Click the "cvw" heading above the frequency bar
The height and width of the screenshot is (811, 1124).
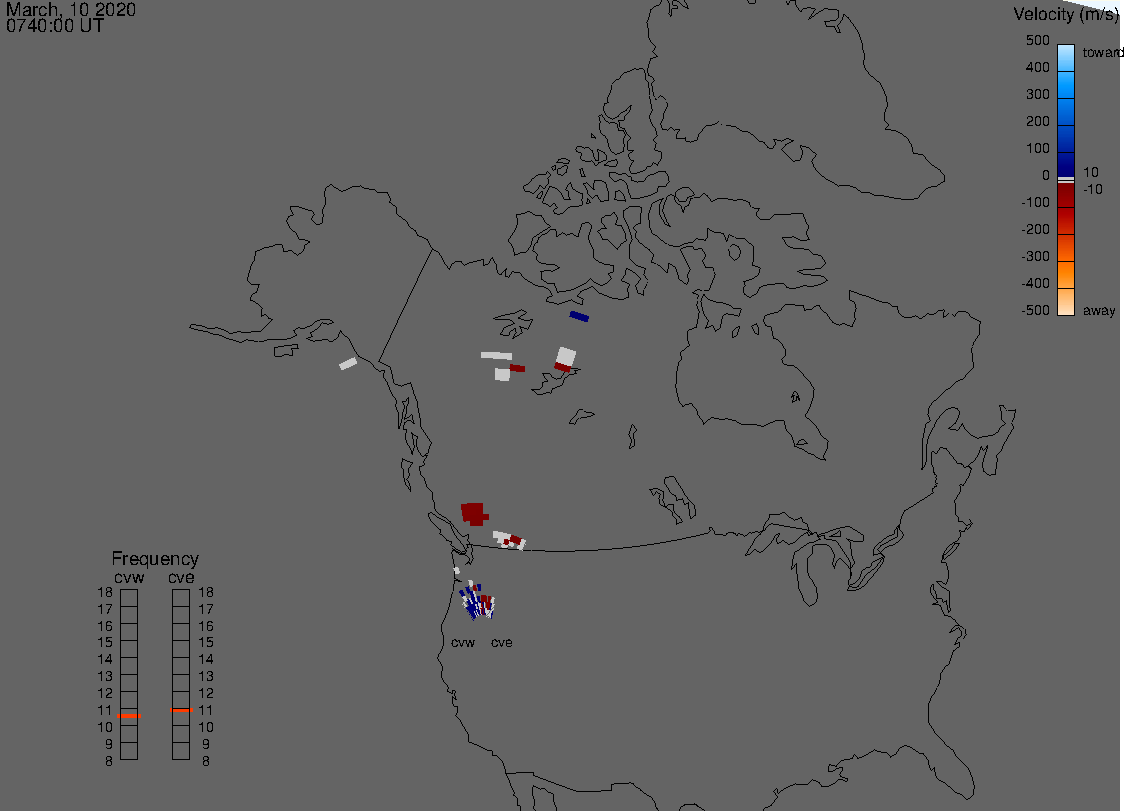click(129, 578)
